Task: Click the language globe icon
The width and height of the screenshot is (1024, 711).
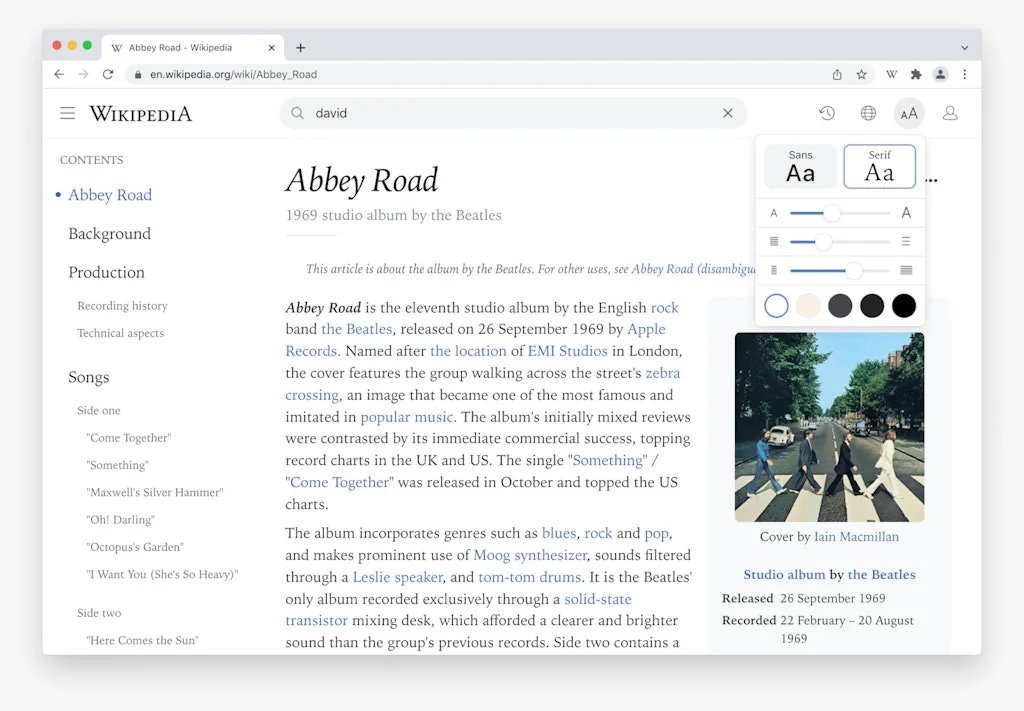Action: [868, 113]
